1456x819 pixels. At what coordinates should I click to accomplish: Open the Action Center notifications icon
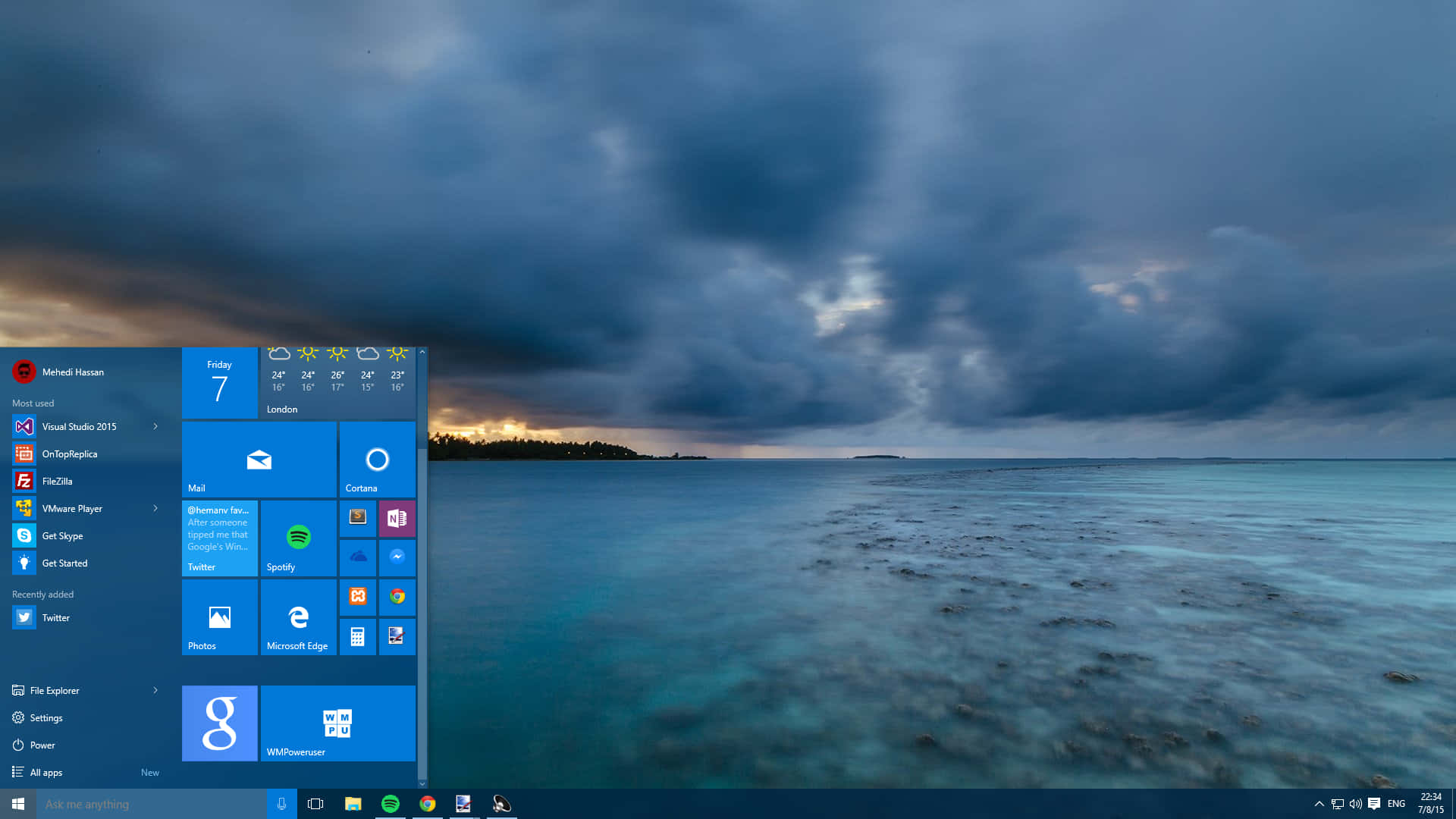point(1373,804)
